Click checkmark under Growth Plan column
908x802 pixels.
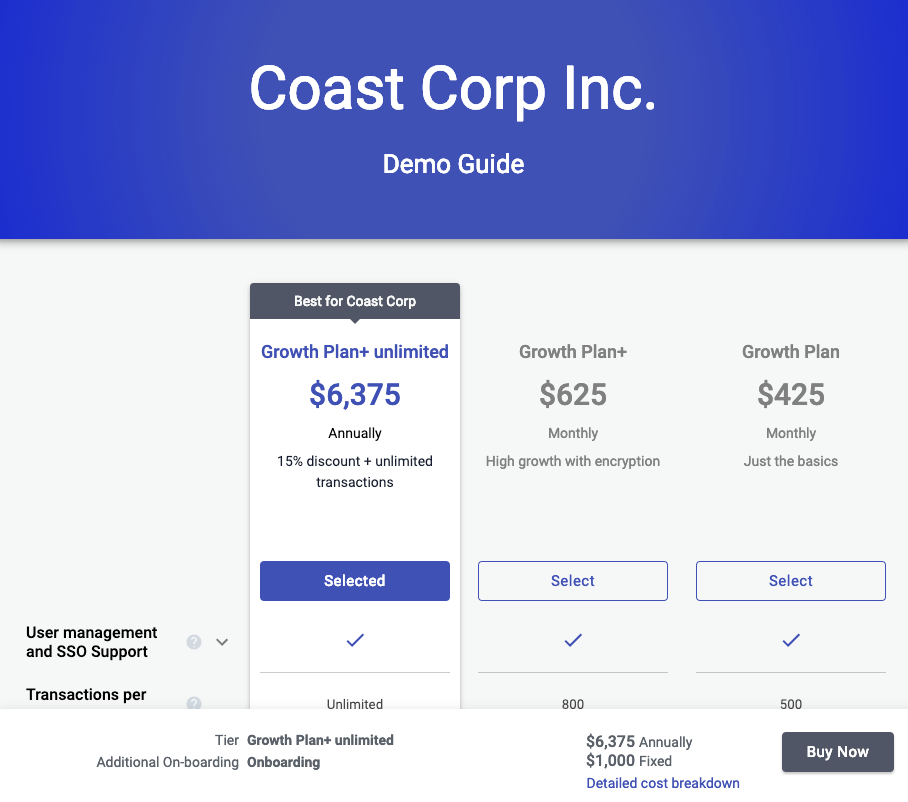click(x=791, y=640)
